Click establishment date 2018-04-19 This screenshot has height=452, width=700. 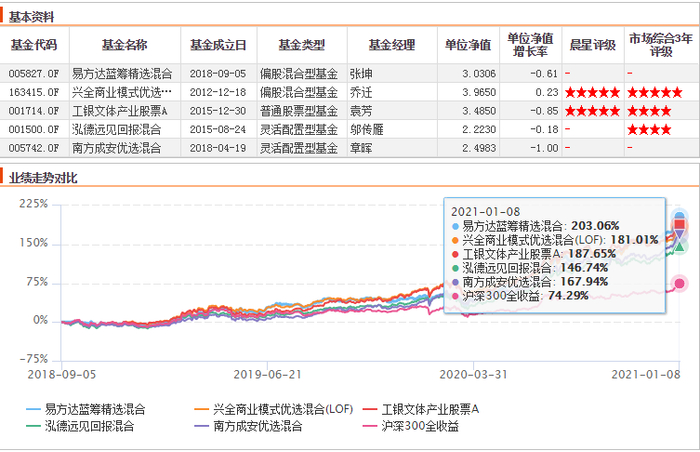218,148
